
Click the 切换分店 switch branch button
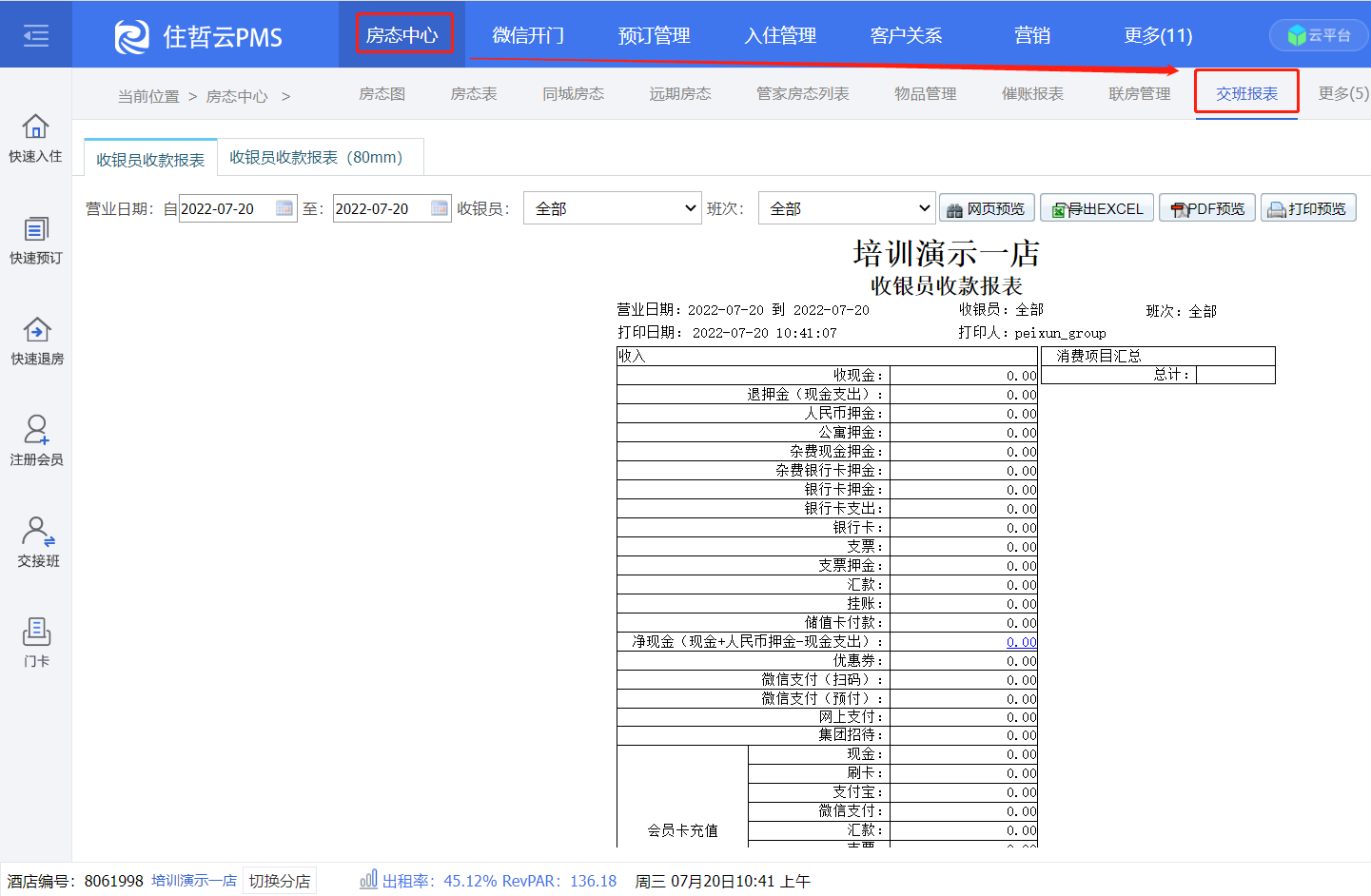(279, 881)
